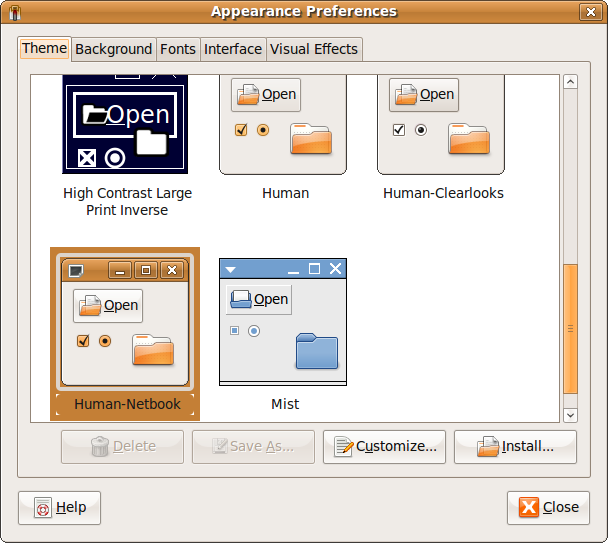Click orange folder icon in Human preview
The width and height of the screenshot is (608, 543).
pos(310,138)
